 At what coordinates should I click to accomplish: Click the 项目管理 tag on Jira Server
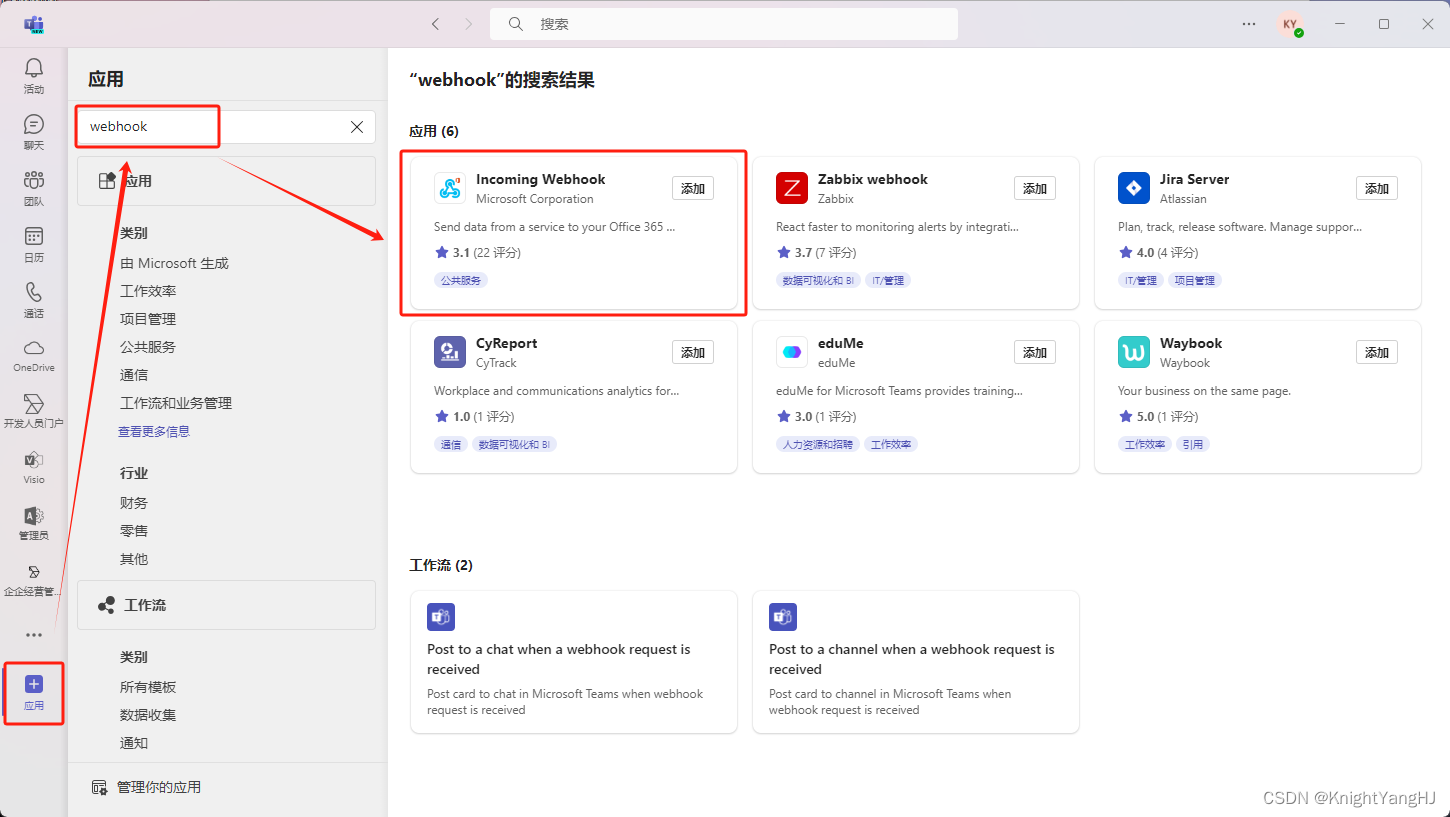pyautogui.click(x=1195, y=280)
